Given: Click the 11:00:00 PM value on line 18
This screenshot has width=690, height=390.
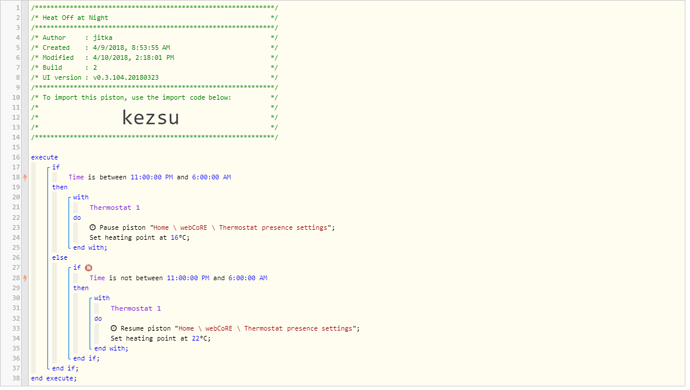Looking at the screenshot, I should 151,177.
